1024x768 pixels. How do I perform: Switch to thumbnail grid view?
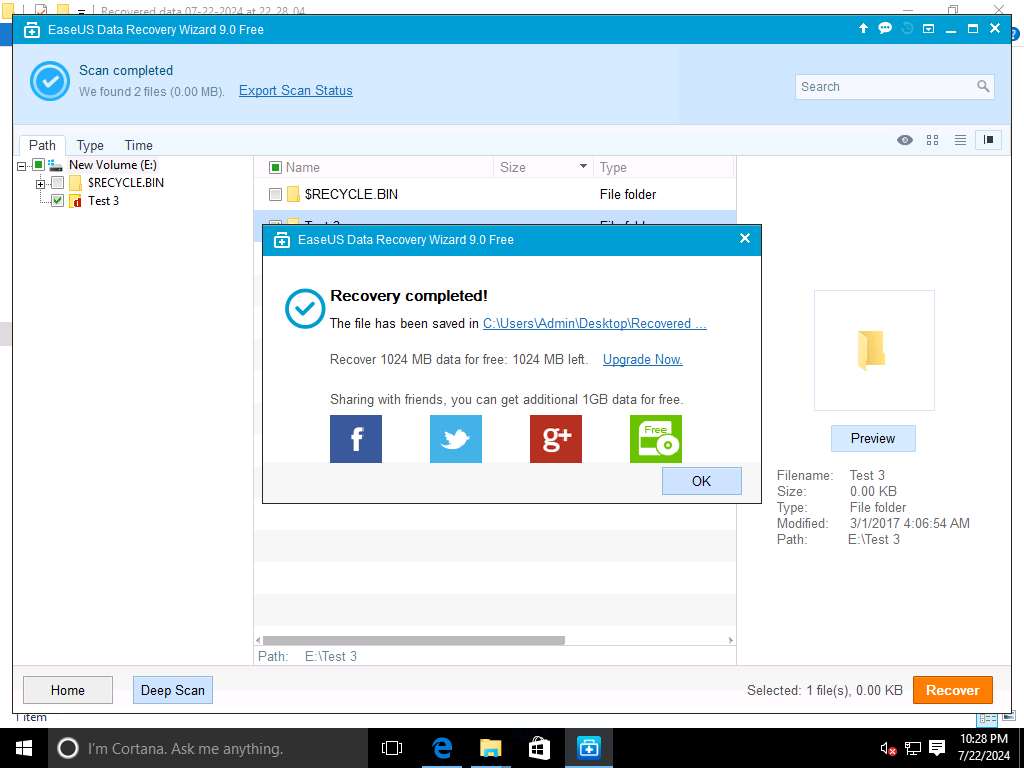933,140
